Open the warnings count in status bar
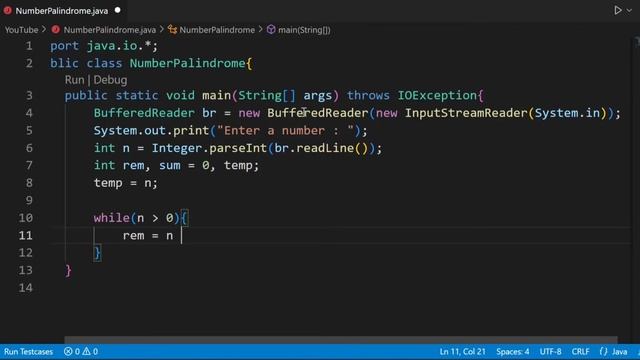The image size is (640, 360). [90, 351]
